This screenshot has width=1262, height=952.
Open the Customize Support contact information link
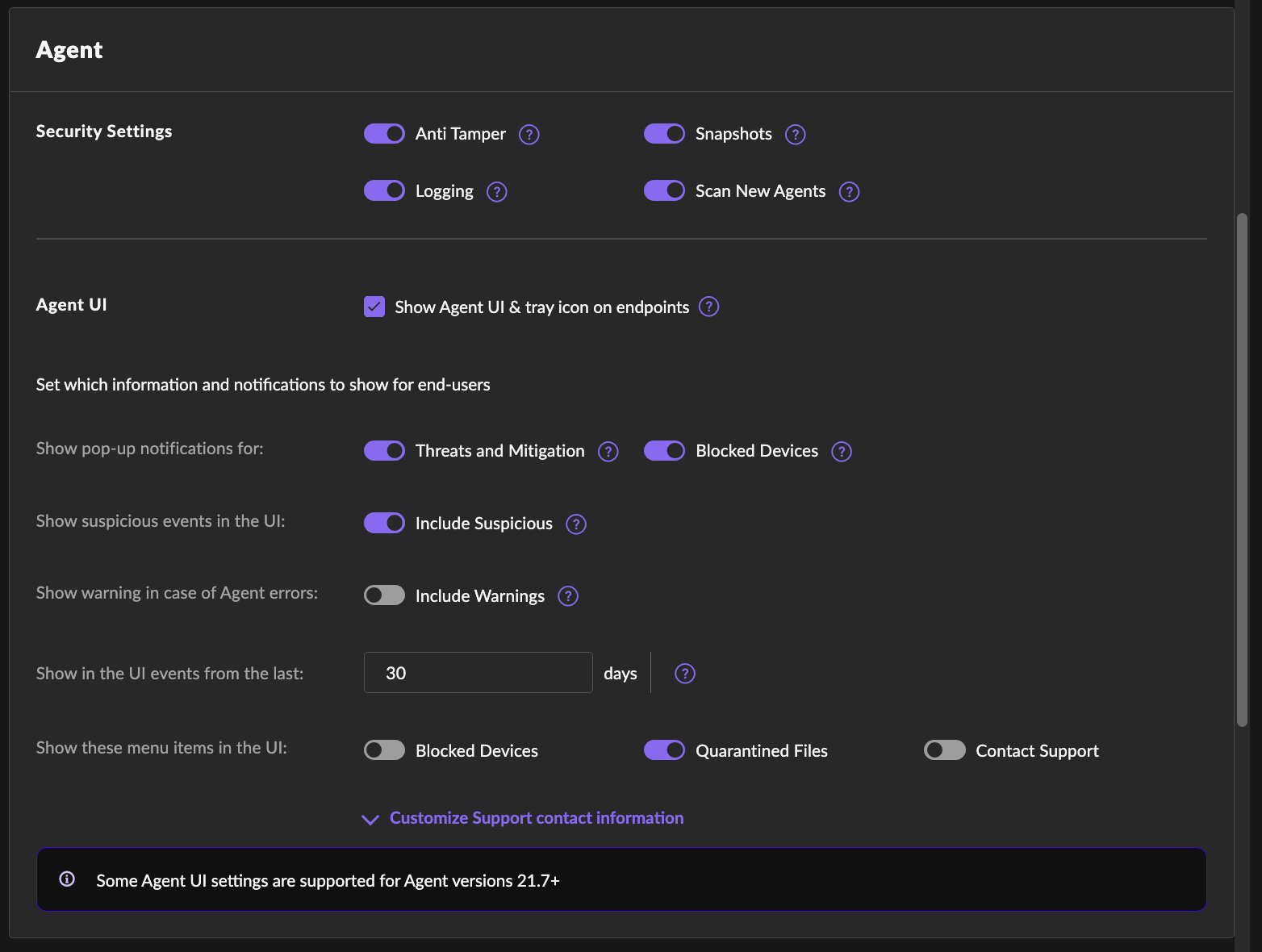pyautogui.click(x=537, y=818)
